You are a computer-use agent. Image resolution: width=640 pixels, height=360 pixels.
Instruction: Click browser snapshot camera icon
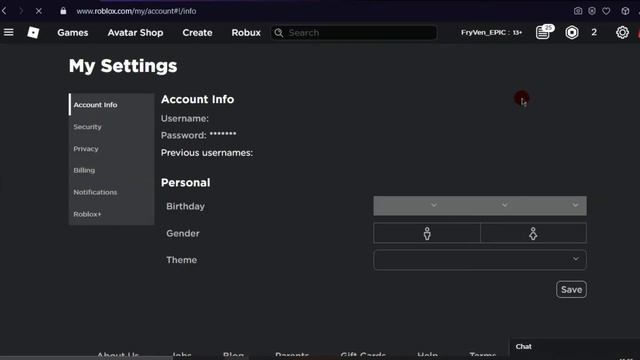coord(578,11)
